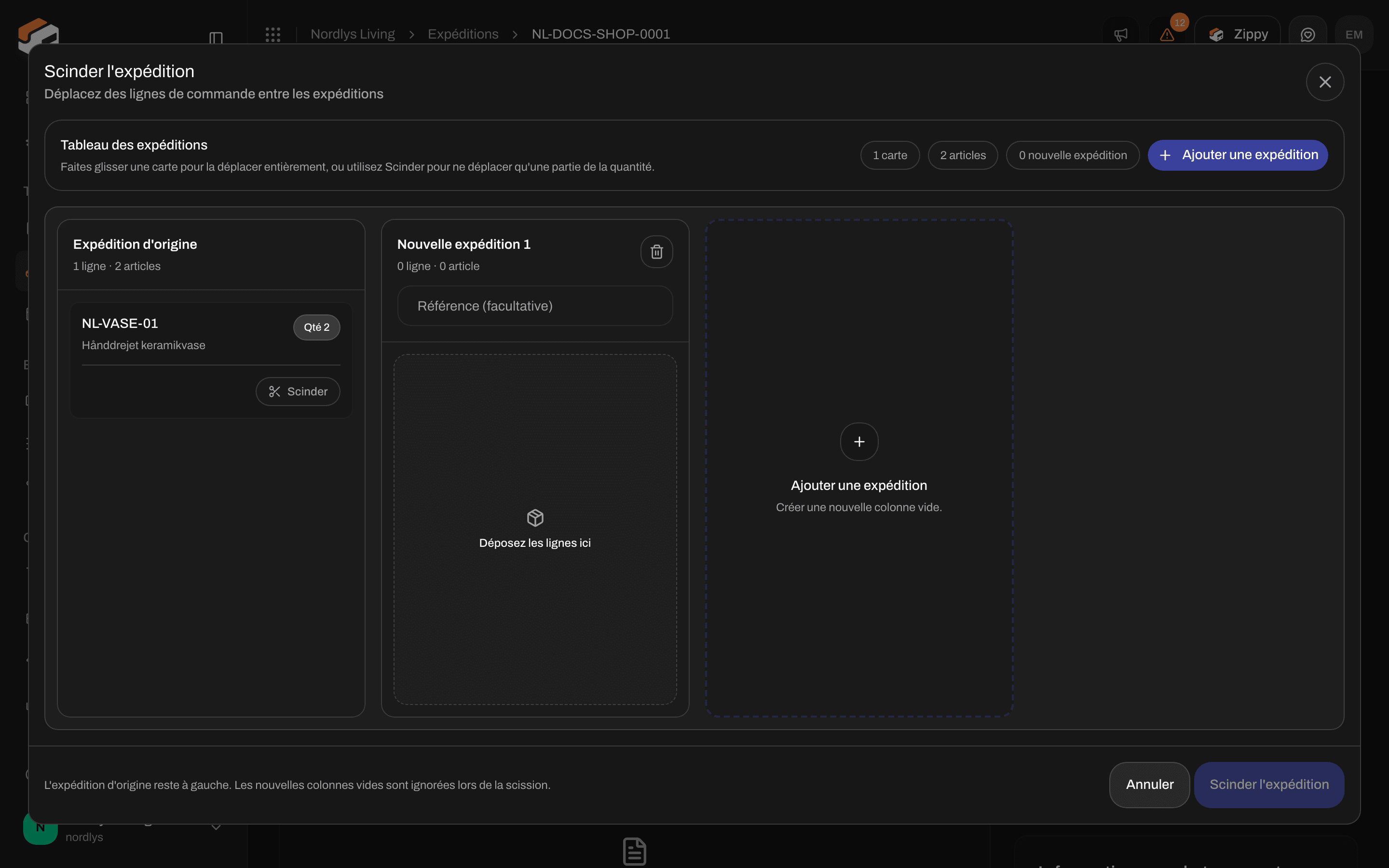Click the 0 ligne · 0 article summary

(x=438, y=266)
